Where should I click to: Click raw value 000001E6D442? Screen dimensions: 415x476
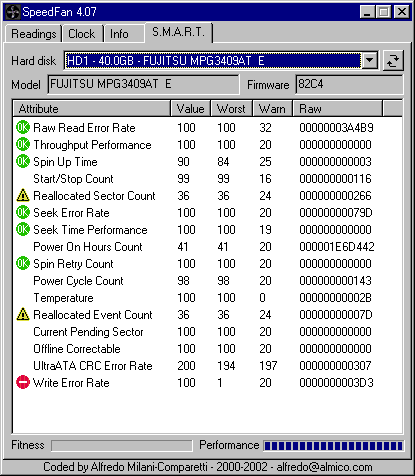pyautogui.click(x=337, y=247)
